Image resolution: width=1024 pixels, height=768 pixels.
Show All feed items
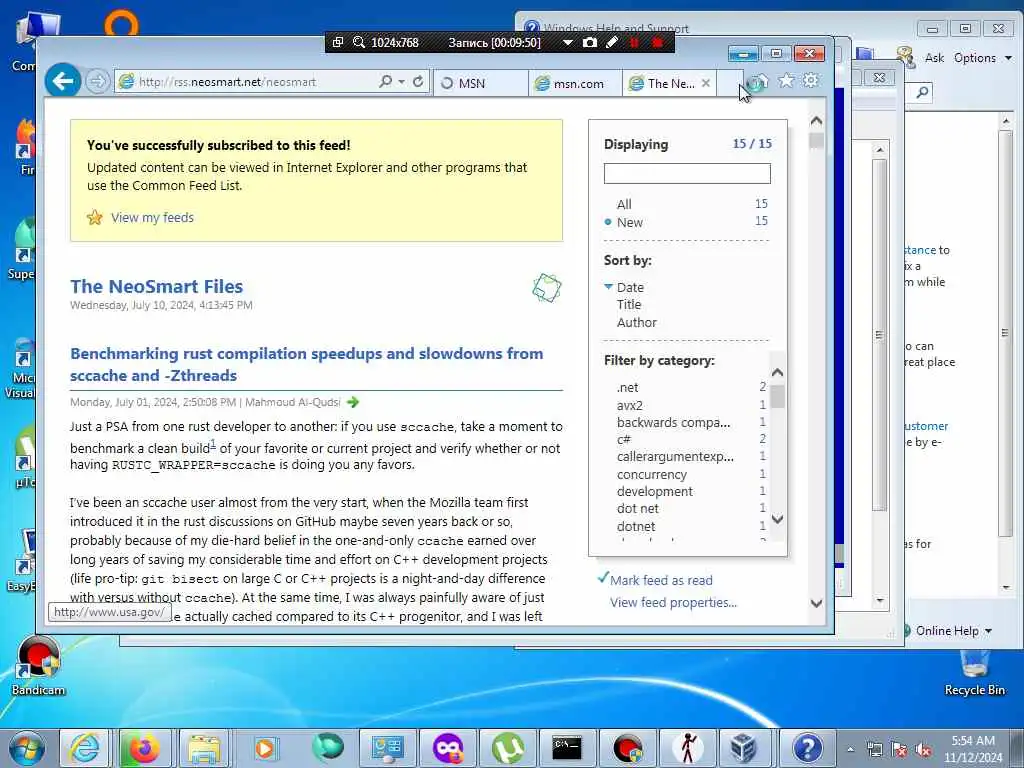pyautogui.click(x=624, y=204)
